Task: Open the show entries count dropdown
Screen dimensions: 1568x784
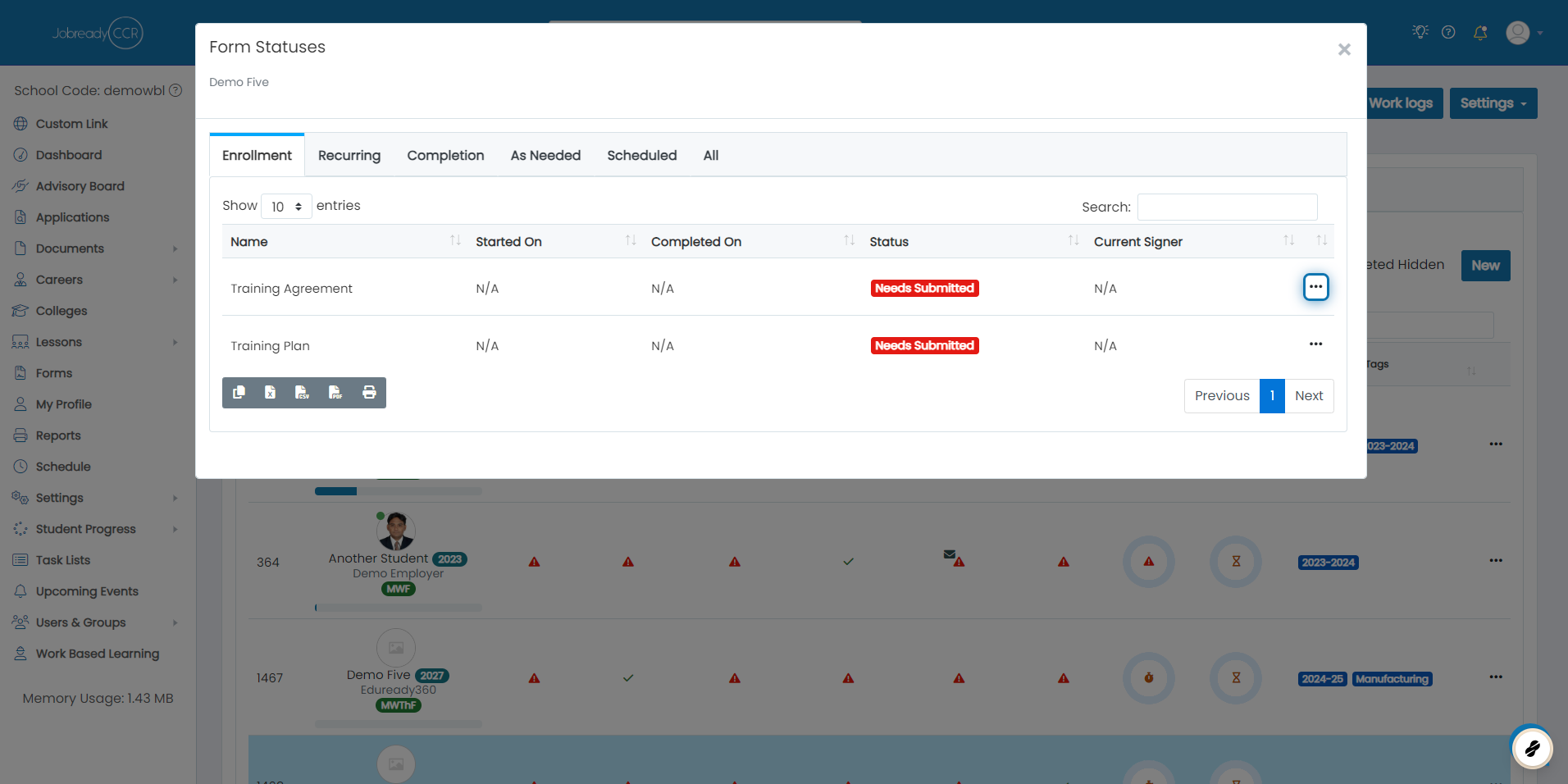Action: tap(286, 207)
